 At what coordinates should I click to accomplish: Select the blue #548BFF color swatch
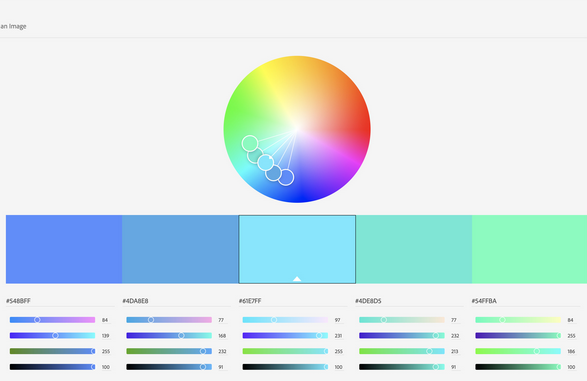point(64,249)
